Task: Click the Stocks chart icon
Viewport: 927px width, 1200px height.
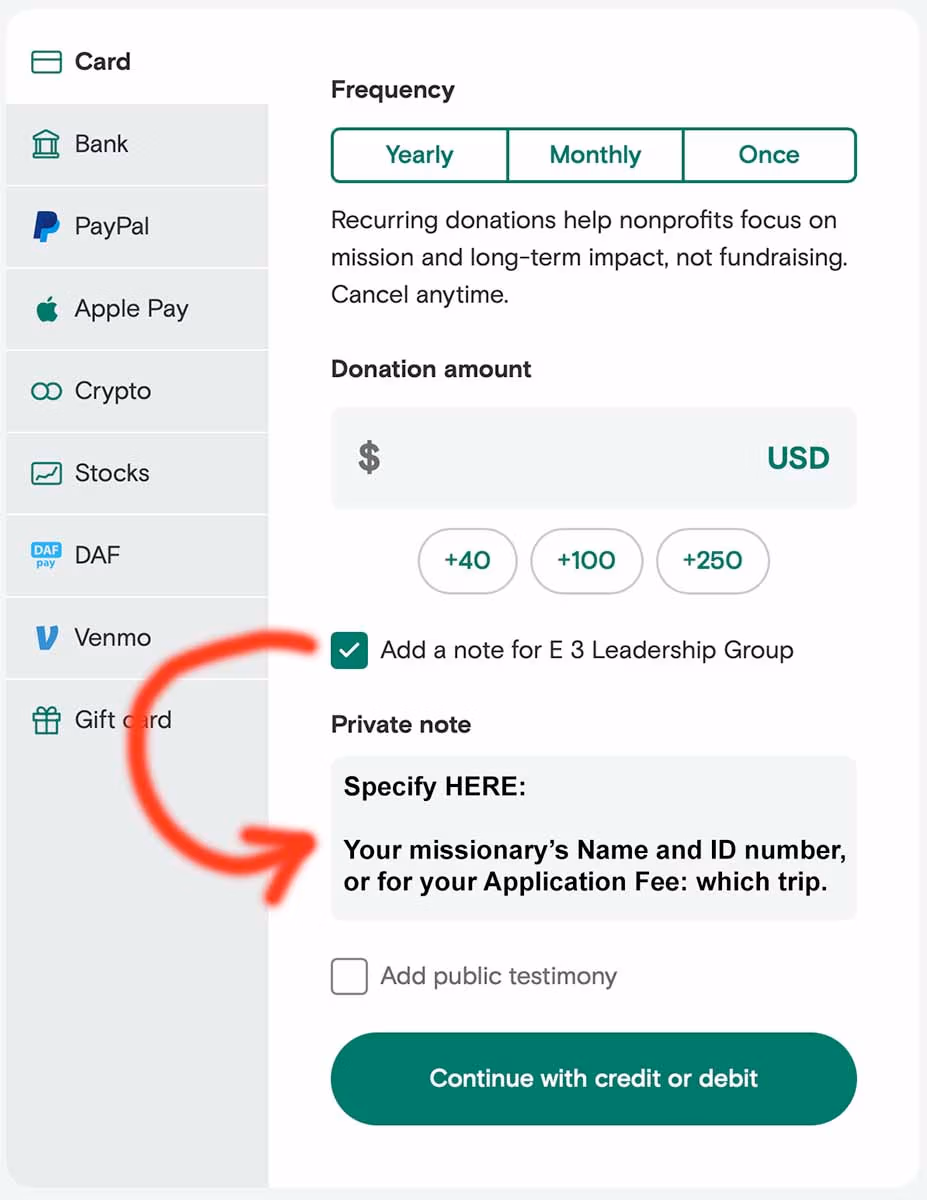Action: point(47,473)
